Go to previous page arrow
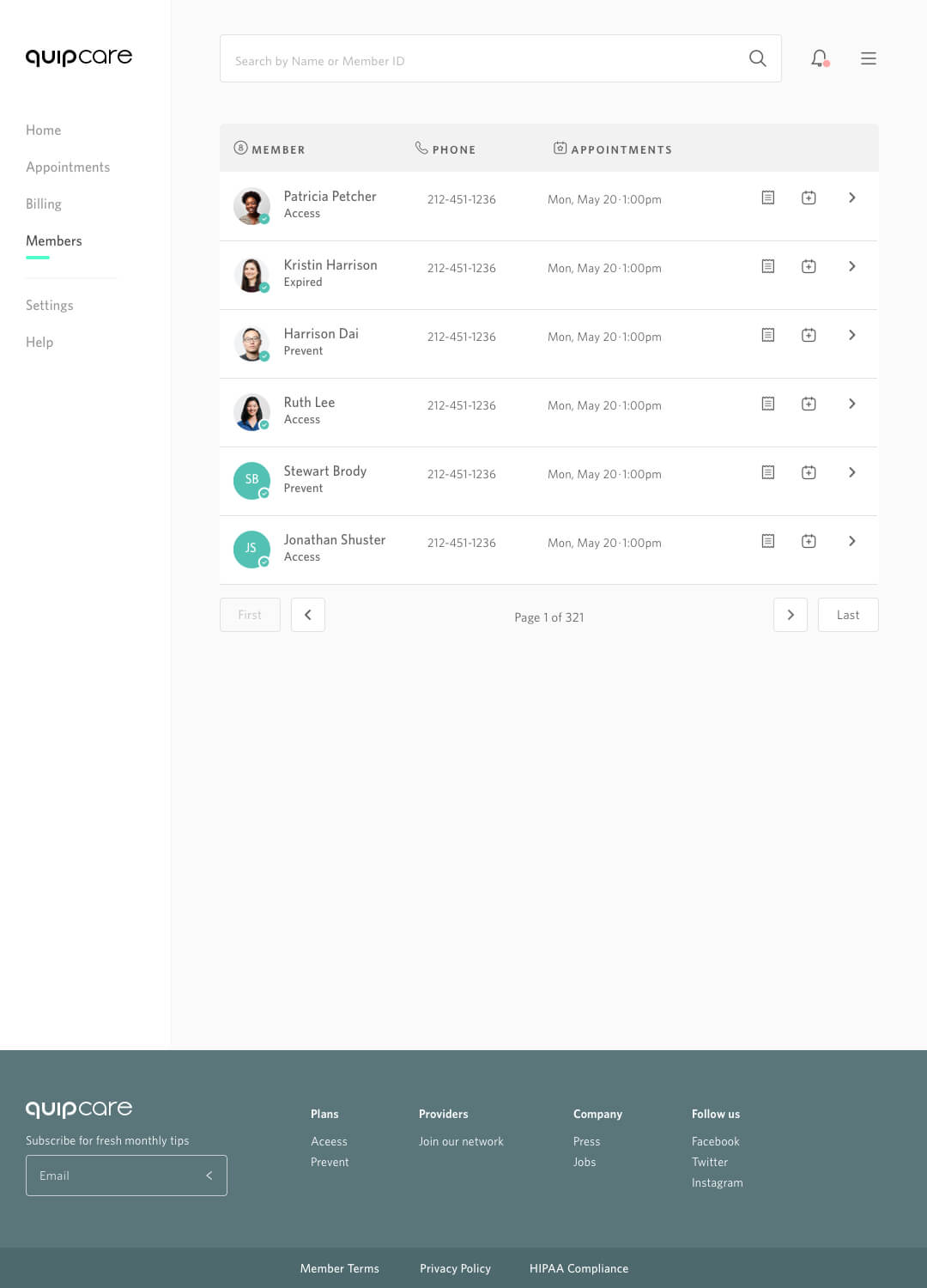 click(x=308, y=615)
